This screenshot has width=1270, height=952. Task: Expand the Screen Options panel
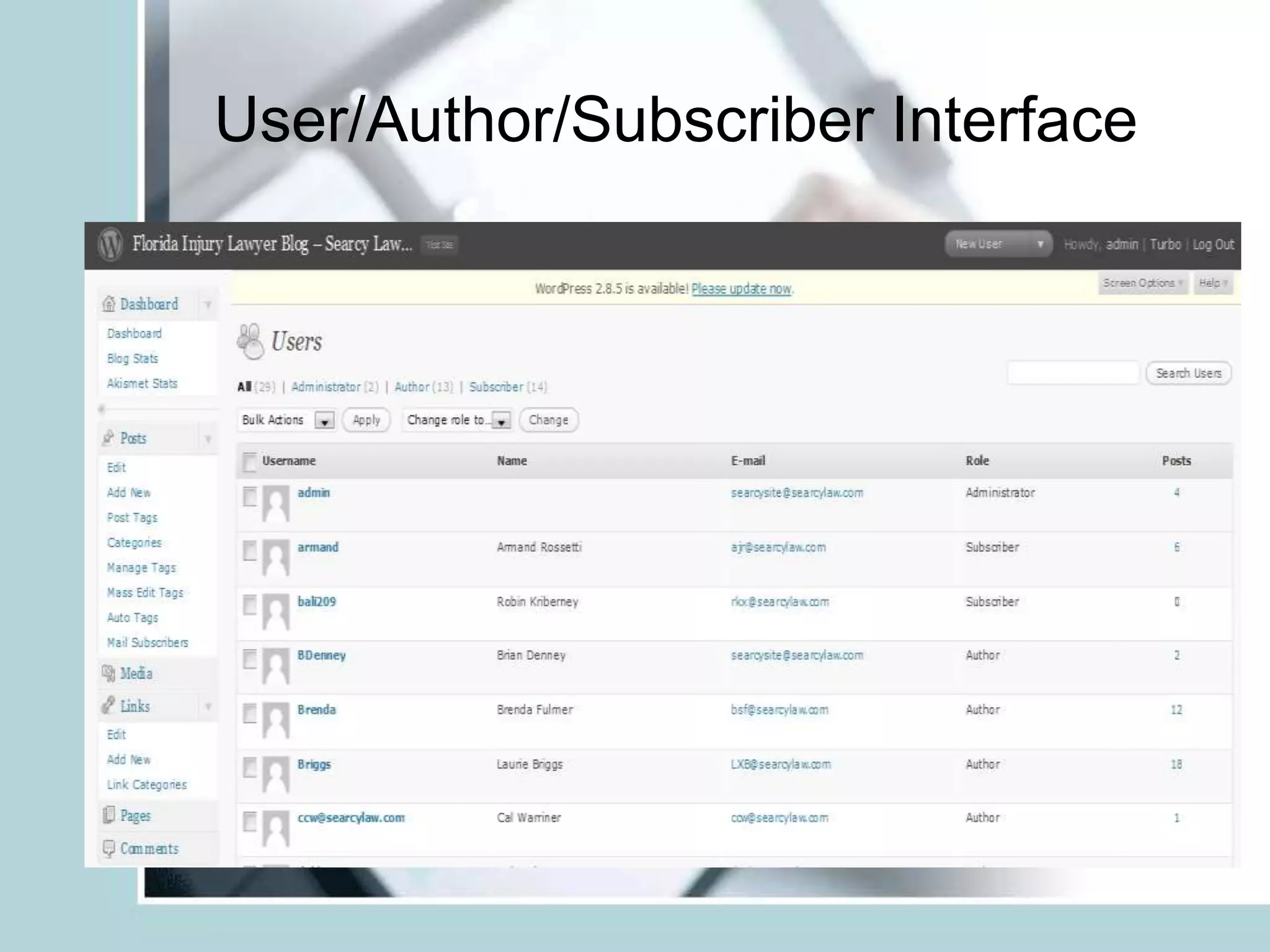point(1143,283)
